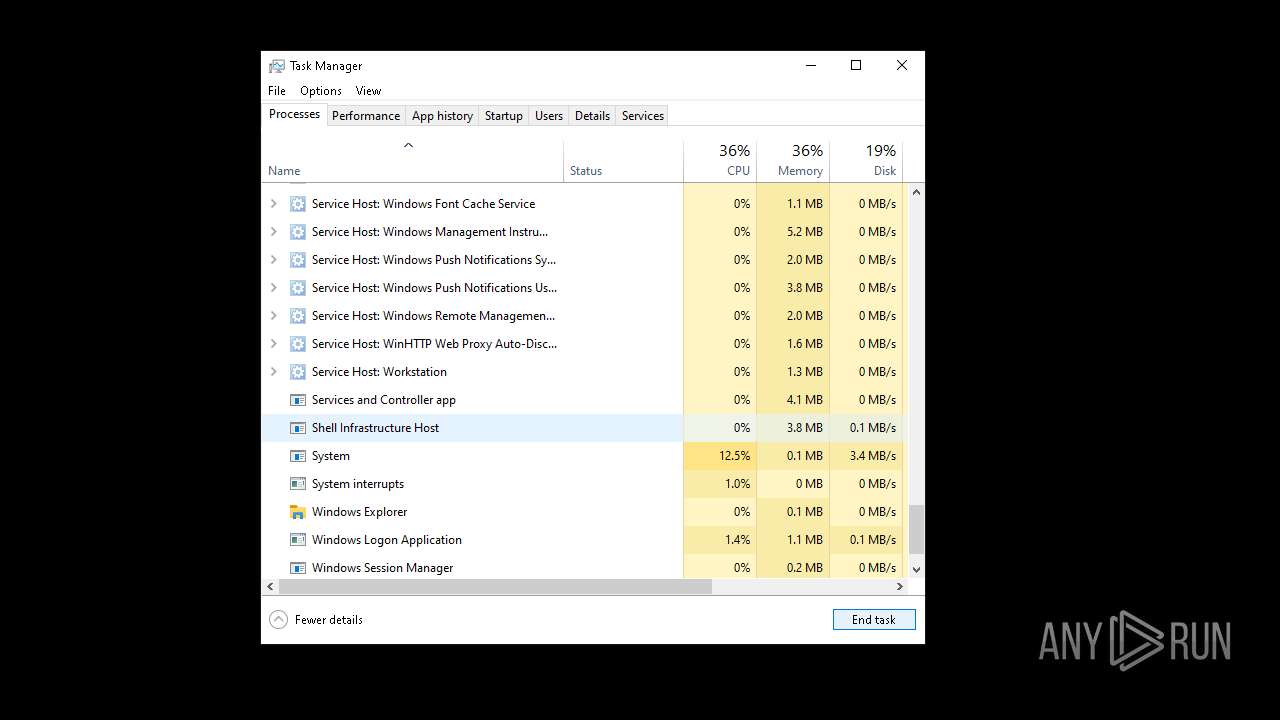Click the End task button

(x=874, y=620)
